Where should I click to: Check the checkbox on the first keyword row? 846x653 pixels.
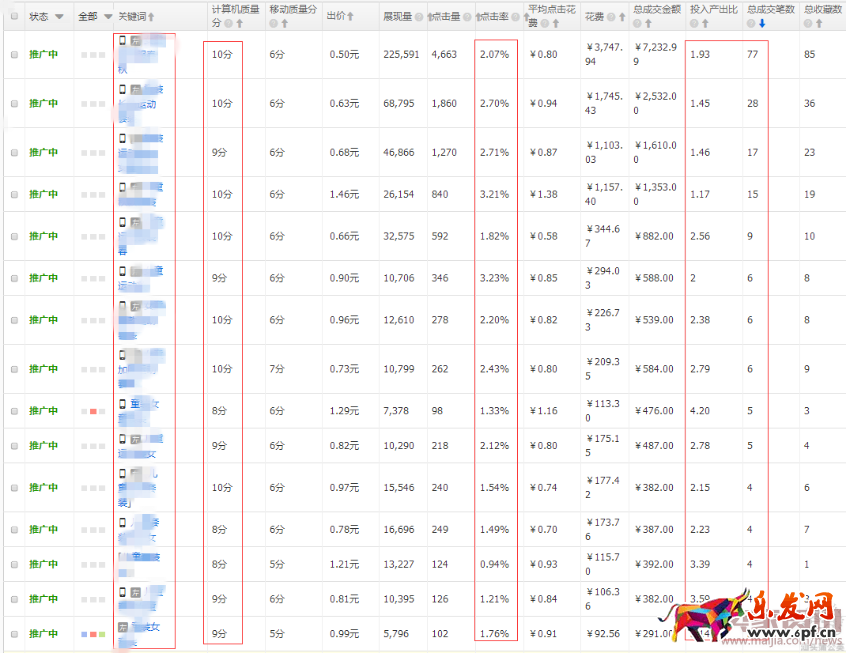tap(14, 54)
